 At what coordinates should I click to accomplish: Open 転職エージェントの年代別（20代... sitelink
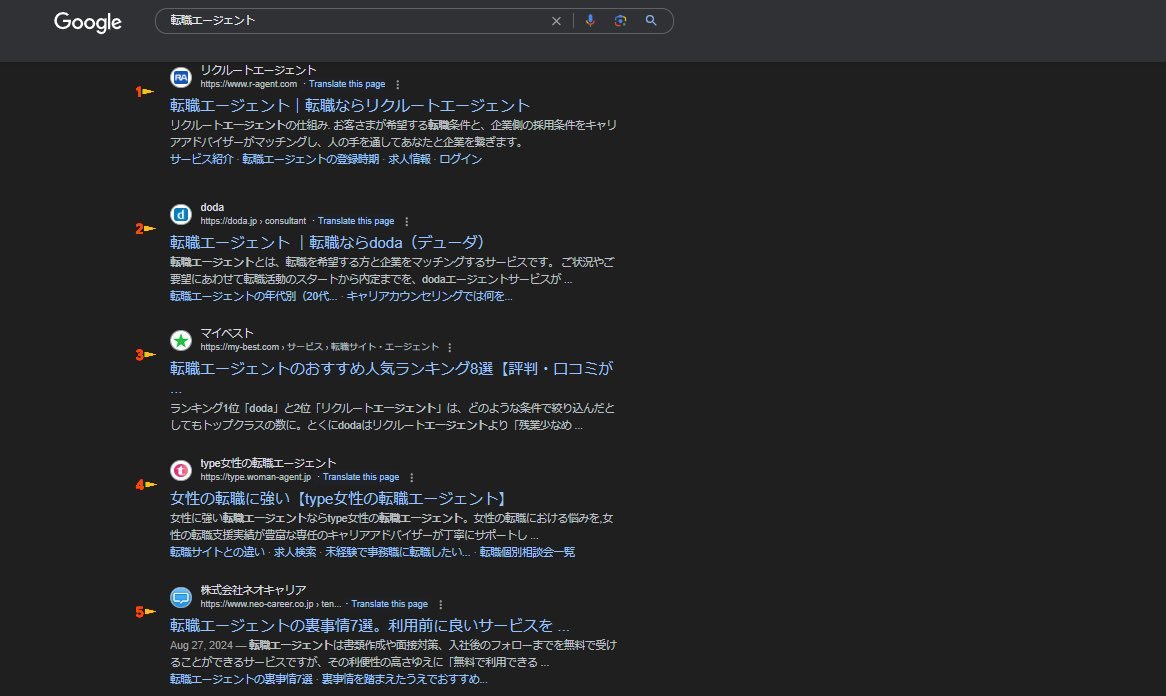[254, 296]
